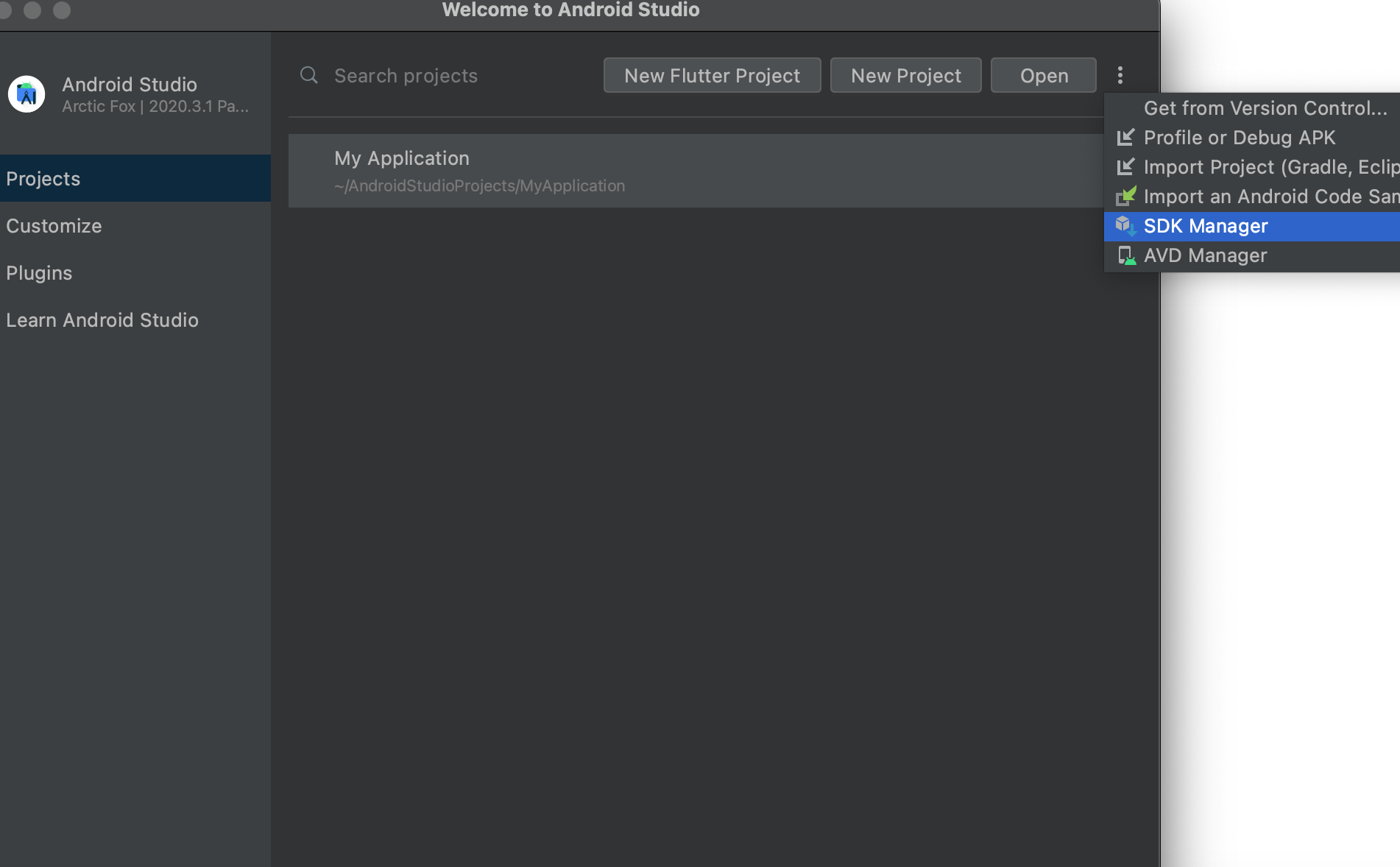Click the Open button

[1043, 75]
